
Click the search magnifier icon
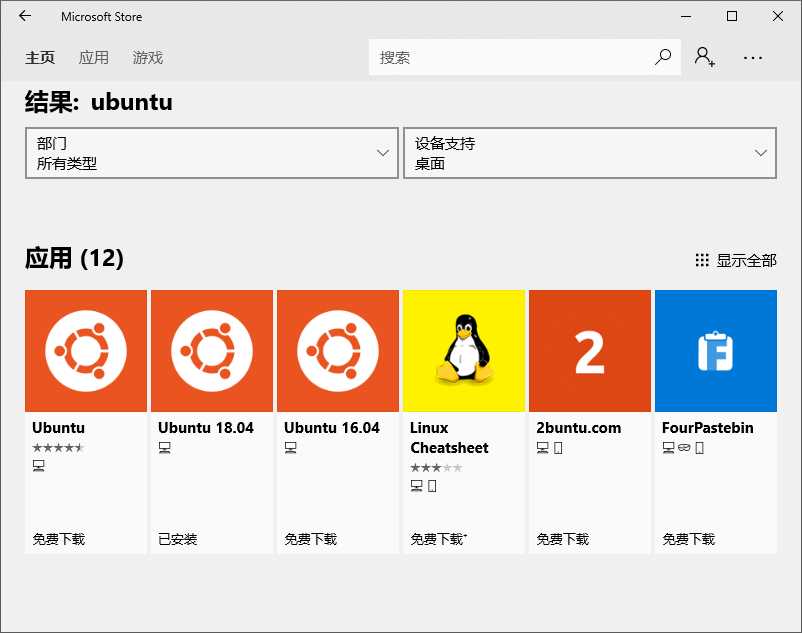pos(663,57)
